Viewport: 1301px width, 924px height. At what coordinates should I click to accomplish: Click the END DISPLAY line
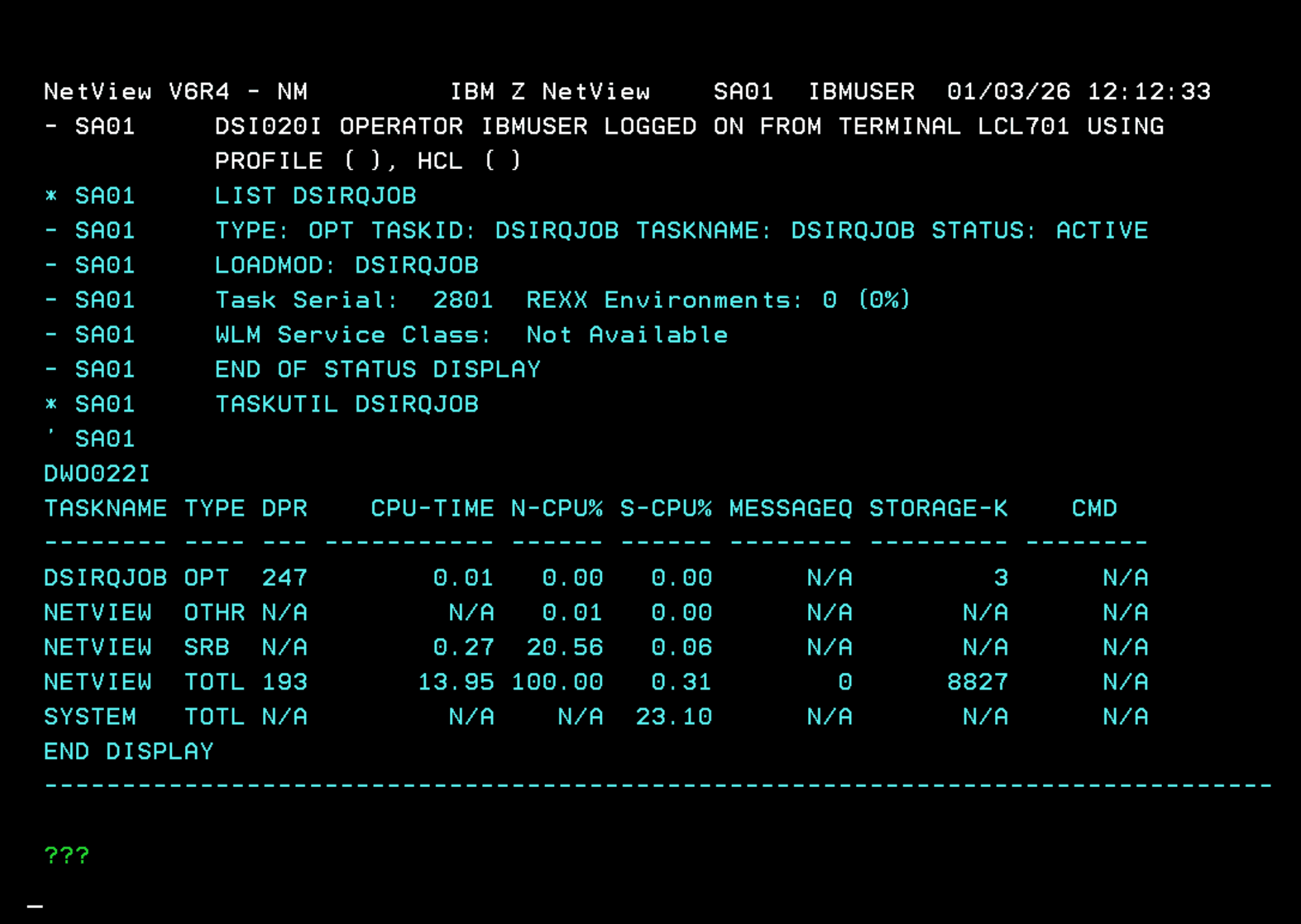click(x=129, y=752)
